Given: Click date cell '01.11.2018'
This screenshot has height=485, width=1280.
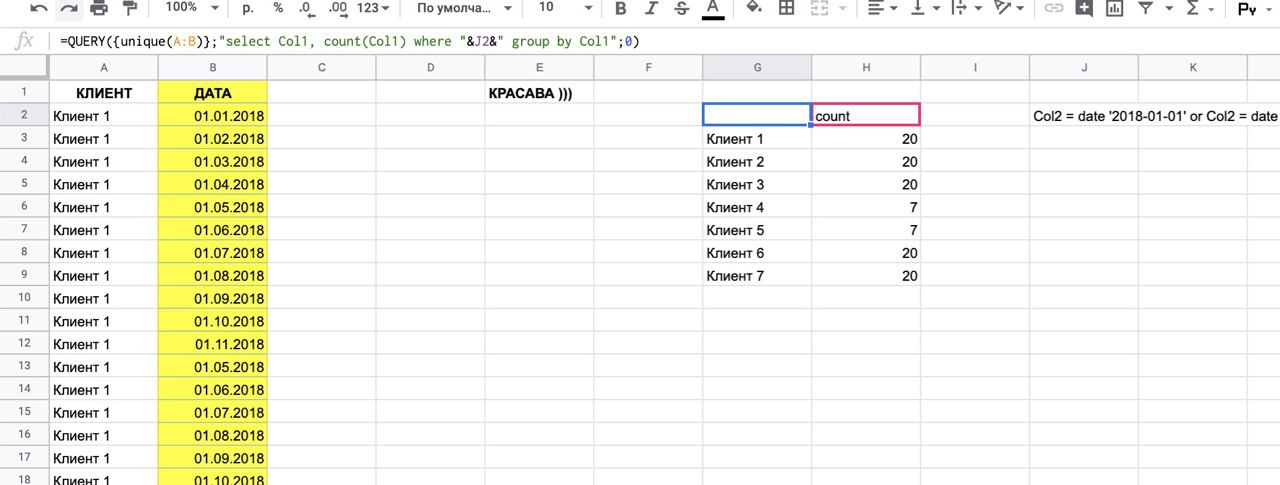Looking at the screenshot, I should pos(213,344).
